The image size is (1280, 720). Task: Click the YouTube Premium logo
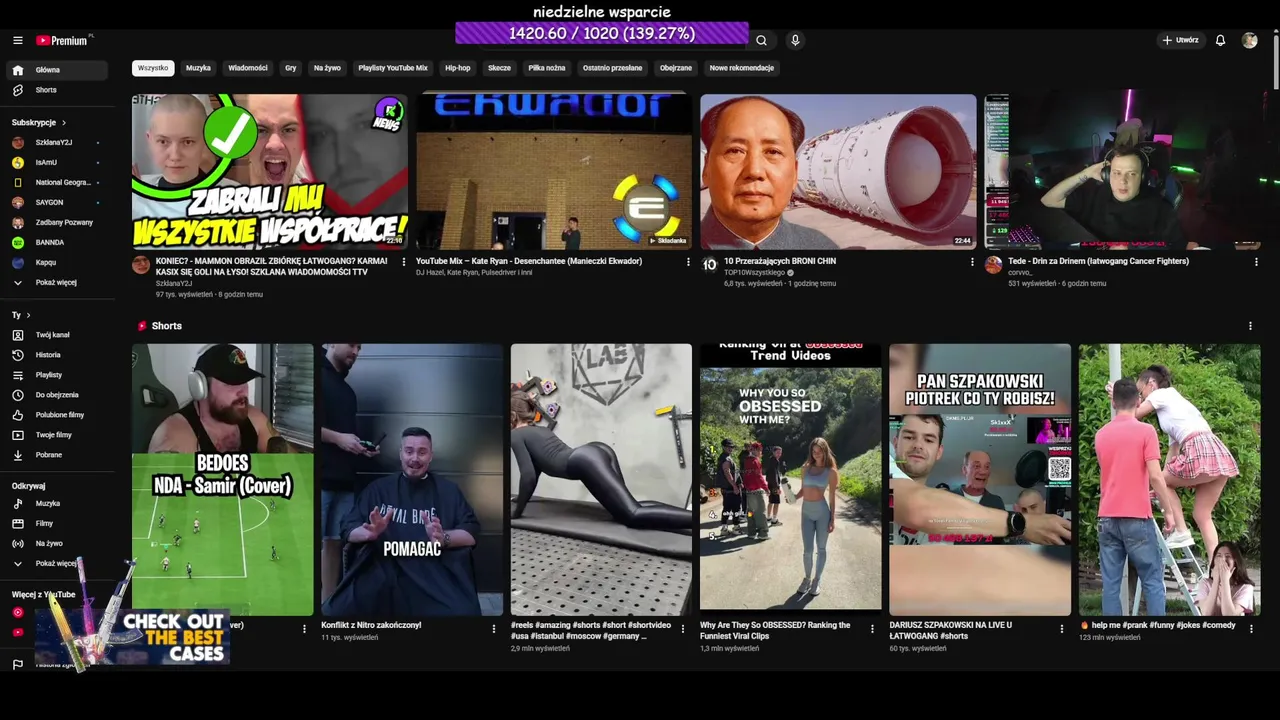pos(64,40)
